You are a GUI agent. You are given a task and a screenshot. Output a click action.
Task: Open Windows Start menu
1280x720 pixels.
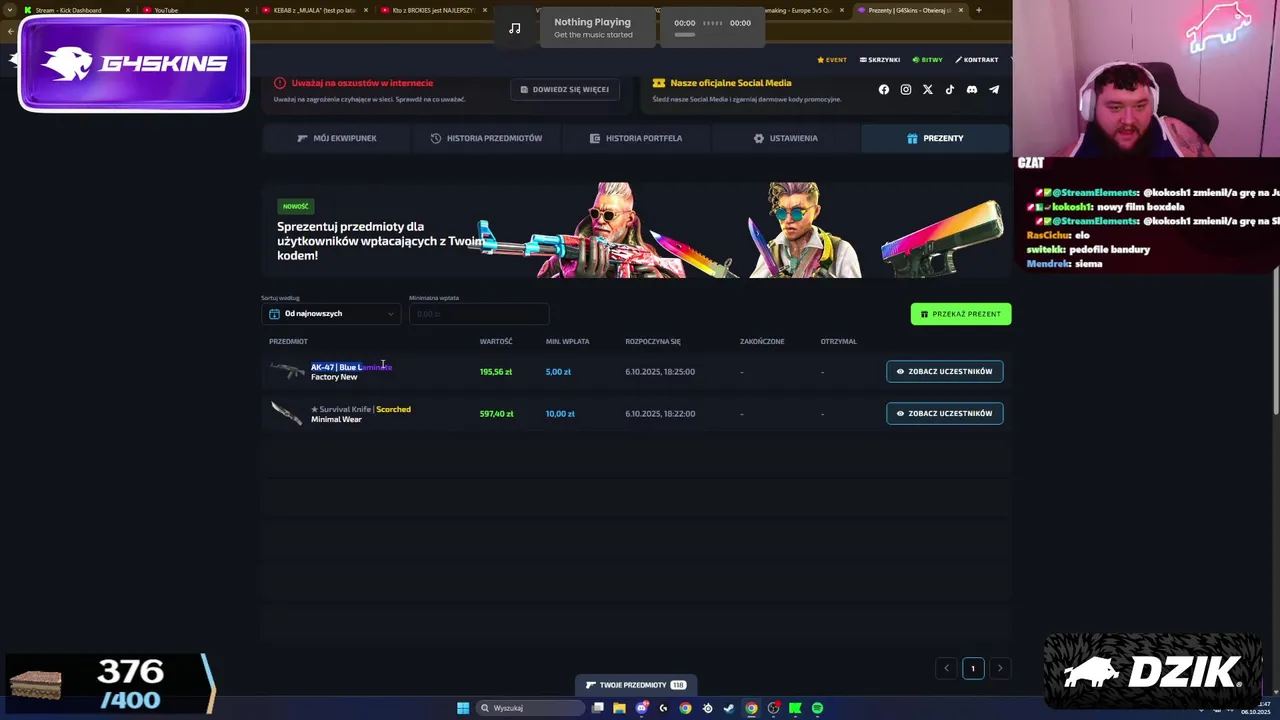[463, 708]
